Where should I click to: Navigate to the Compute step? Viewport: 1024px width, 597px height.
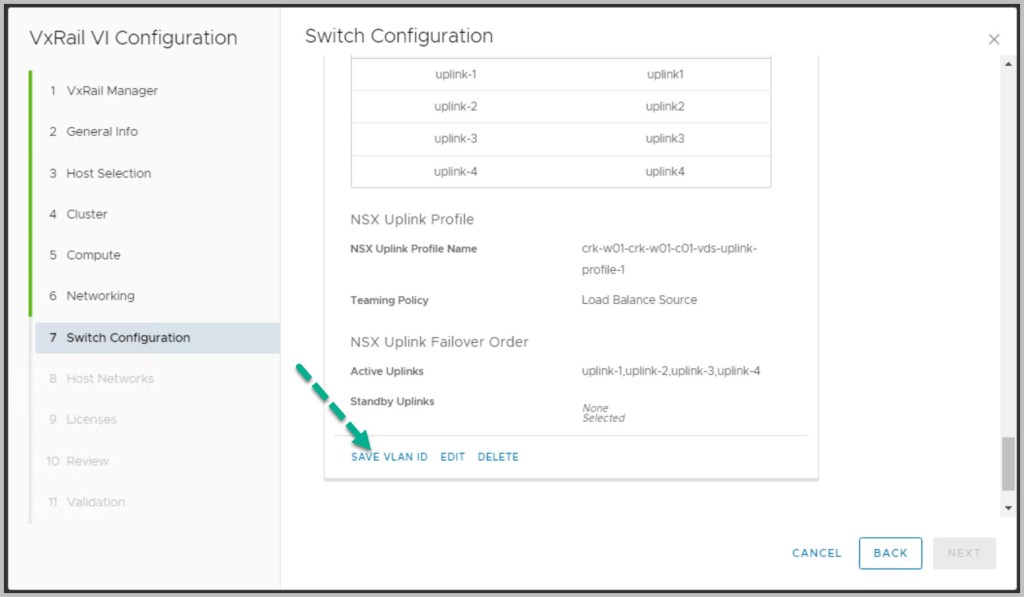coord(93,255)
